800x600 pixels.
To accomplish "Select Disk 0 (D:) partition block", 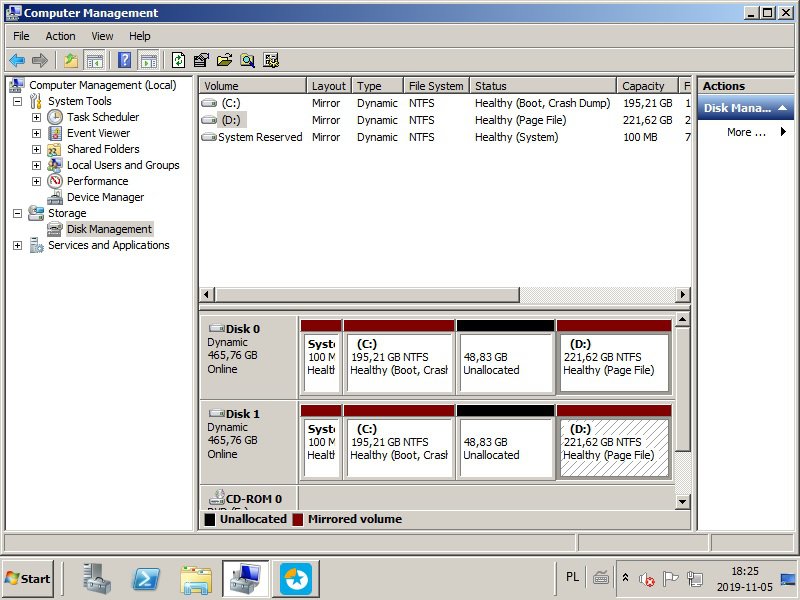I will click(x=614, y=357).
